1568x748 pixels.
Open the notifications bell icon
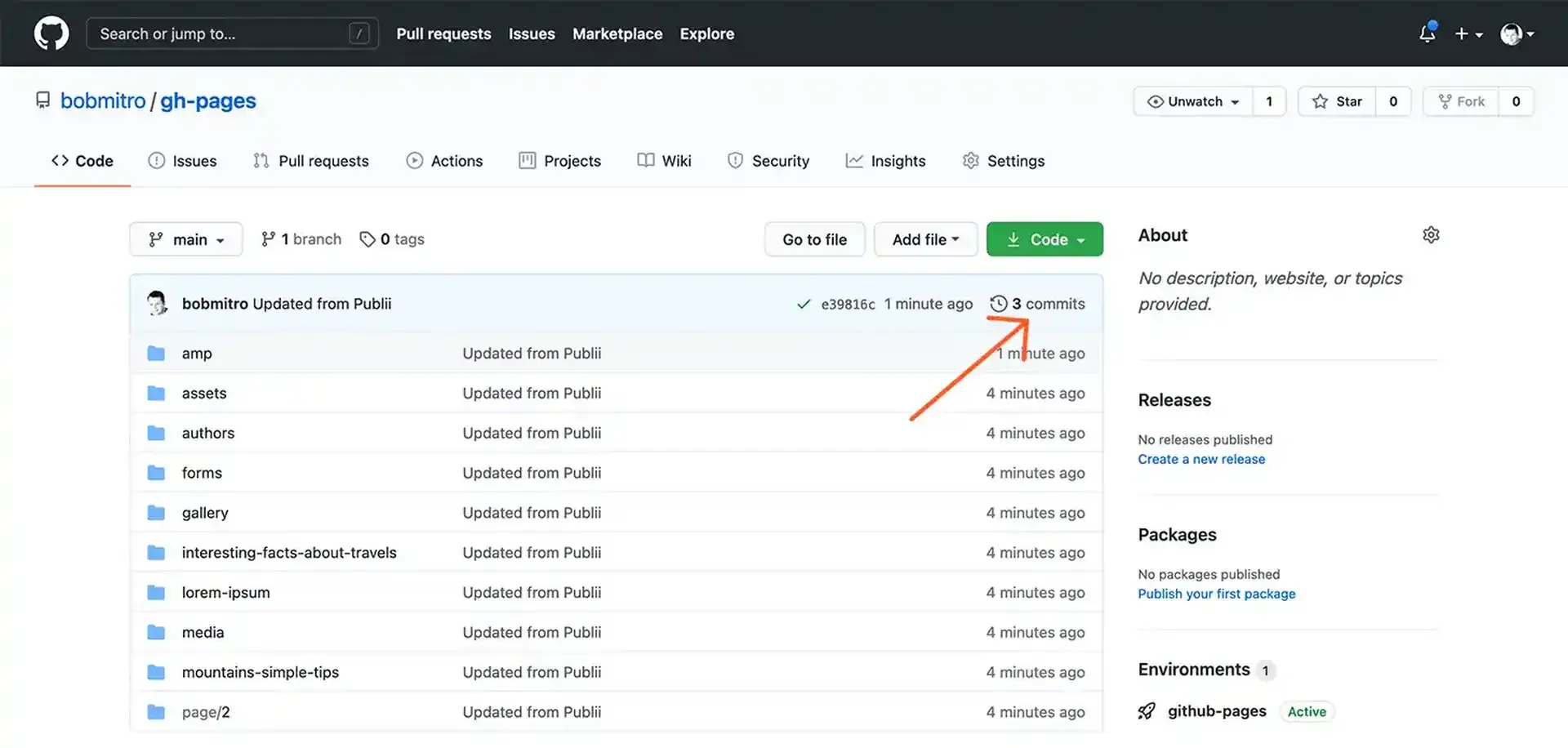pyautogui.click(x=1428, y=33)
